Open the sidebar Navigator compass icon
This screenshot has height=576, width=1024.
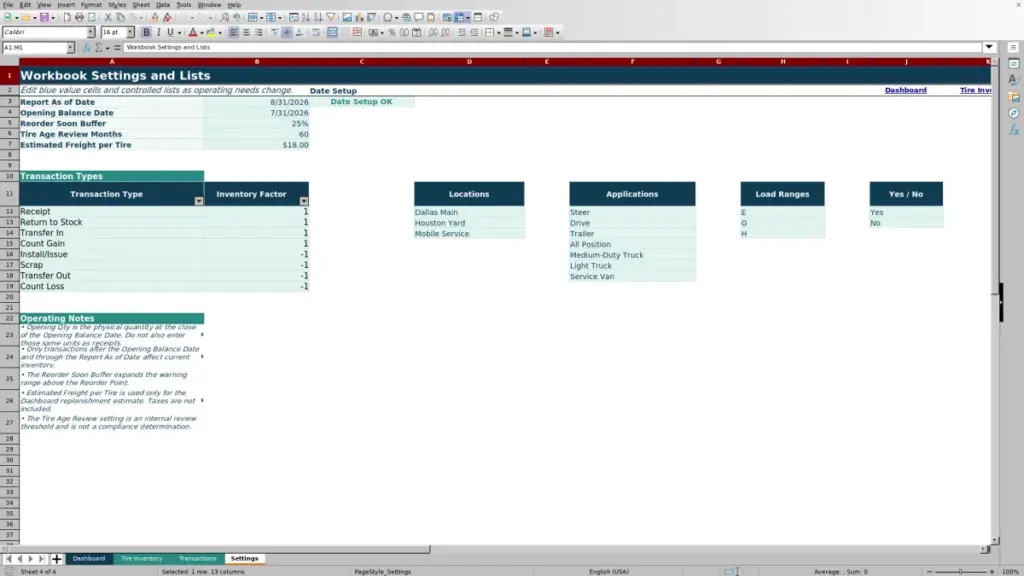(x=1014, y=114)
